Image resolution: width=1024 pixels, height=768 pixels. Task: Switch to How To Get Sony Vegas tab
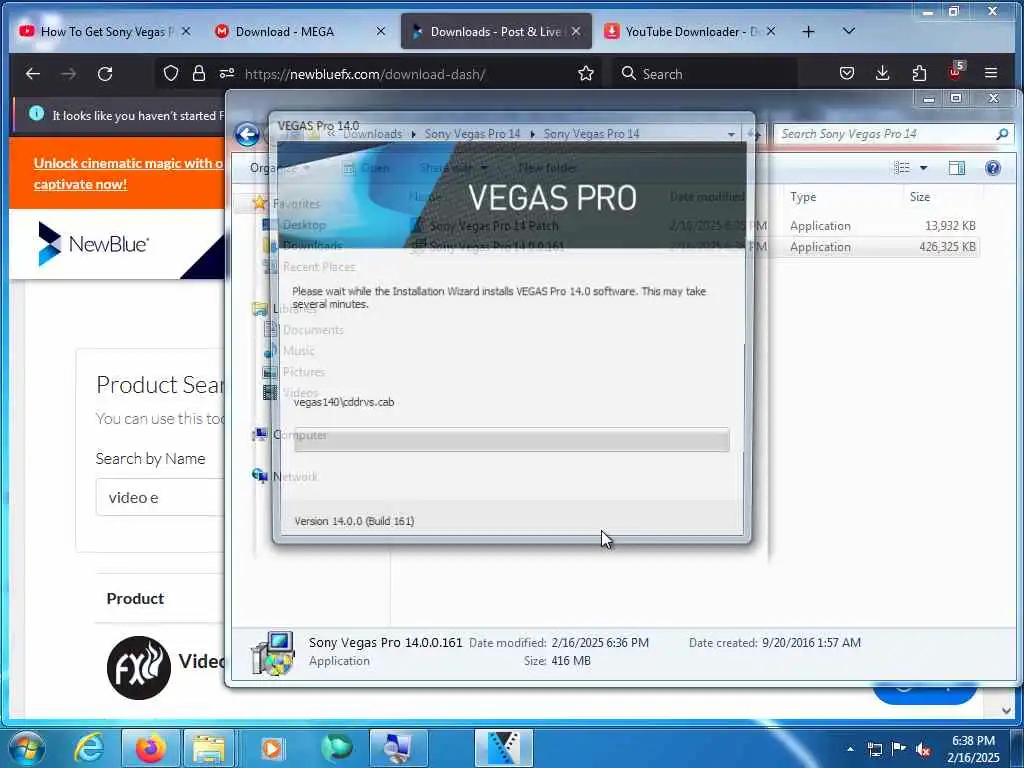point(105,31)
